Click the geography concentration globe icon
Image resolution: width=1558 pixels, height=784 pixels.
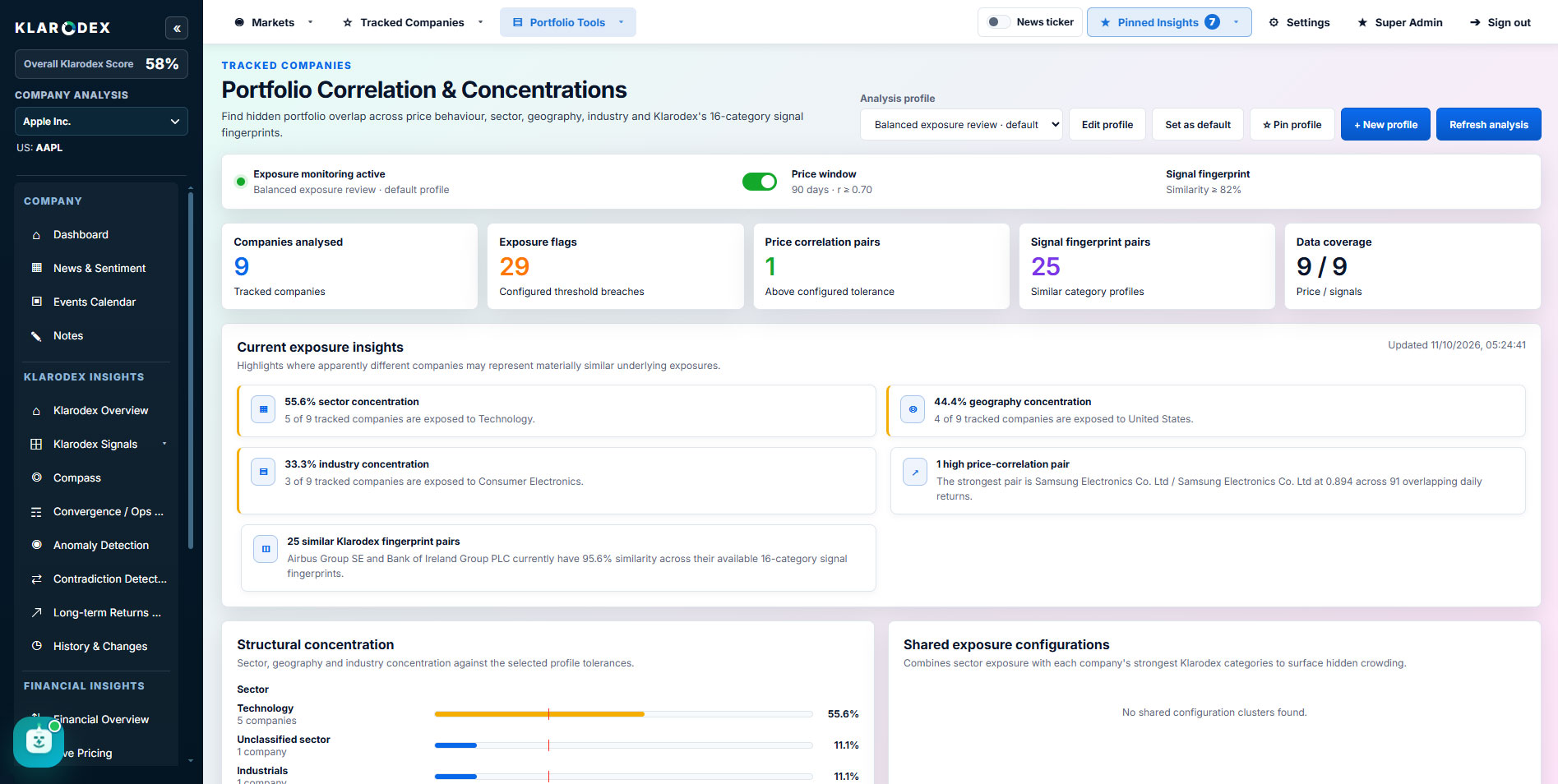[913, 409]
